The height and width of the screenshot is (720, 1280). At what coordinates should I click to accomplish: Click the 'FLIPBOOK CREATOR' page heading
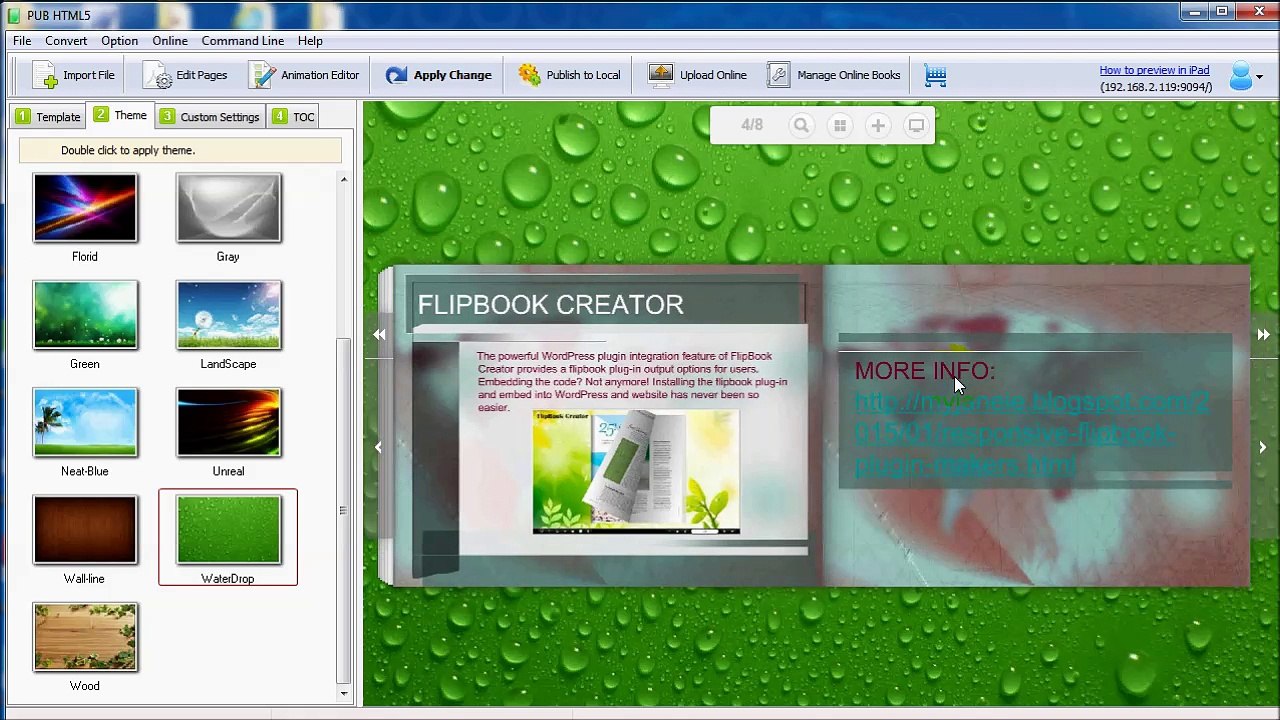[551, 305]
